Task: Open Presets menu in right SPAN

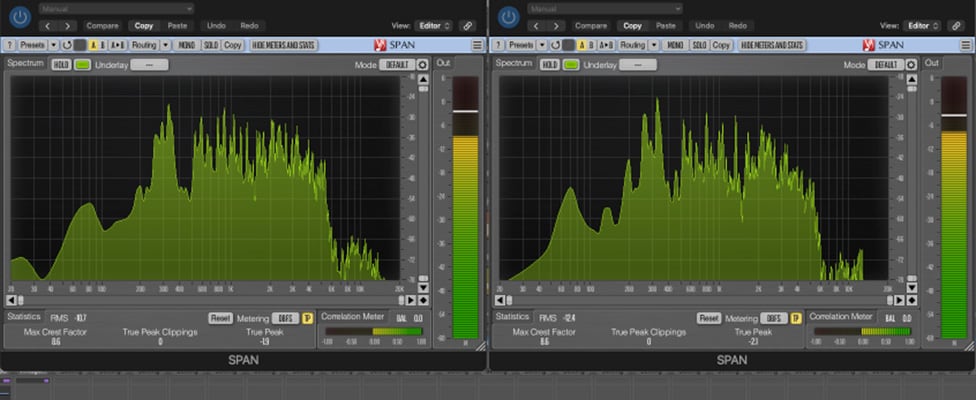Action: click(x=521, y=45)
